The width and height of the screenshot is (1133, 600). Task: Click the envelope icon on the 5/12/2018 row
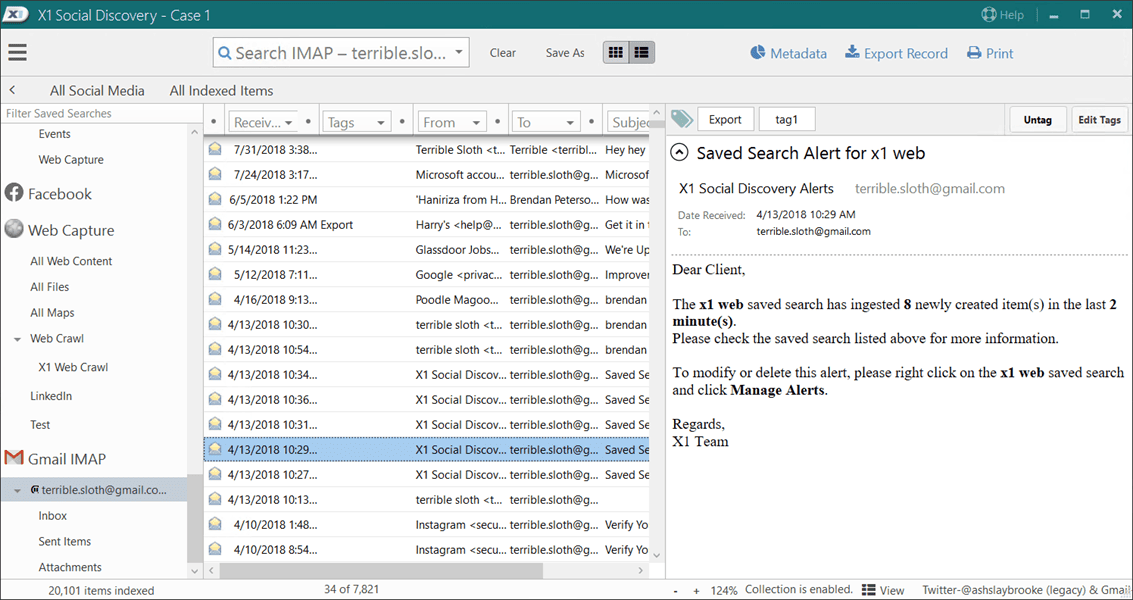(215, 275)
